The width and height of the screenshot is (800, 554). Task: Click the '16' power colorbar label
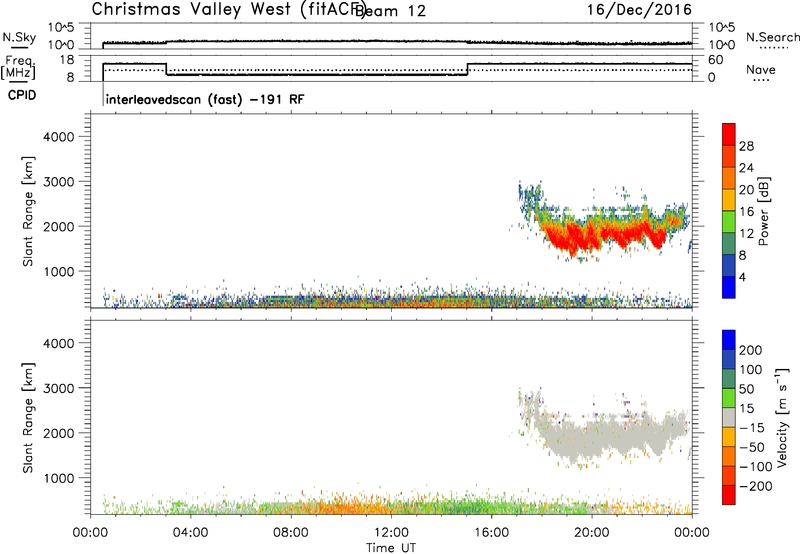coord(746,212)
